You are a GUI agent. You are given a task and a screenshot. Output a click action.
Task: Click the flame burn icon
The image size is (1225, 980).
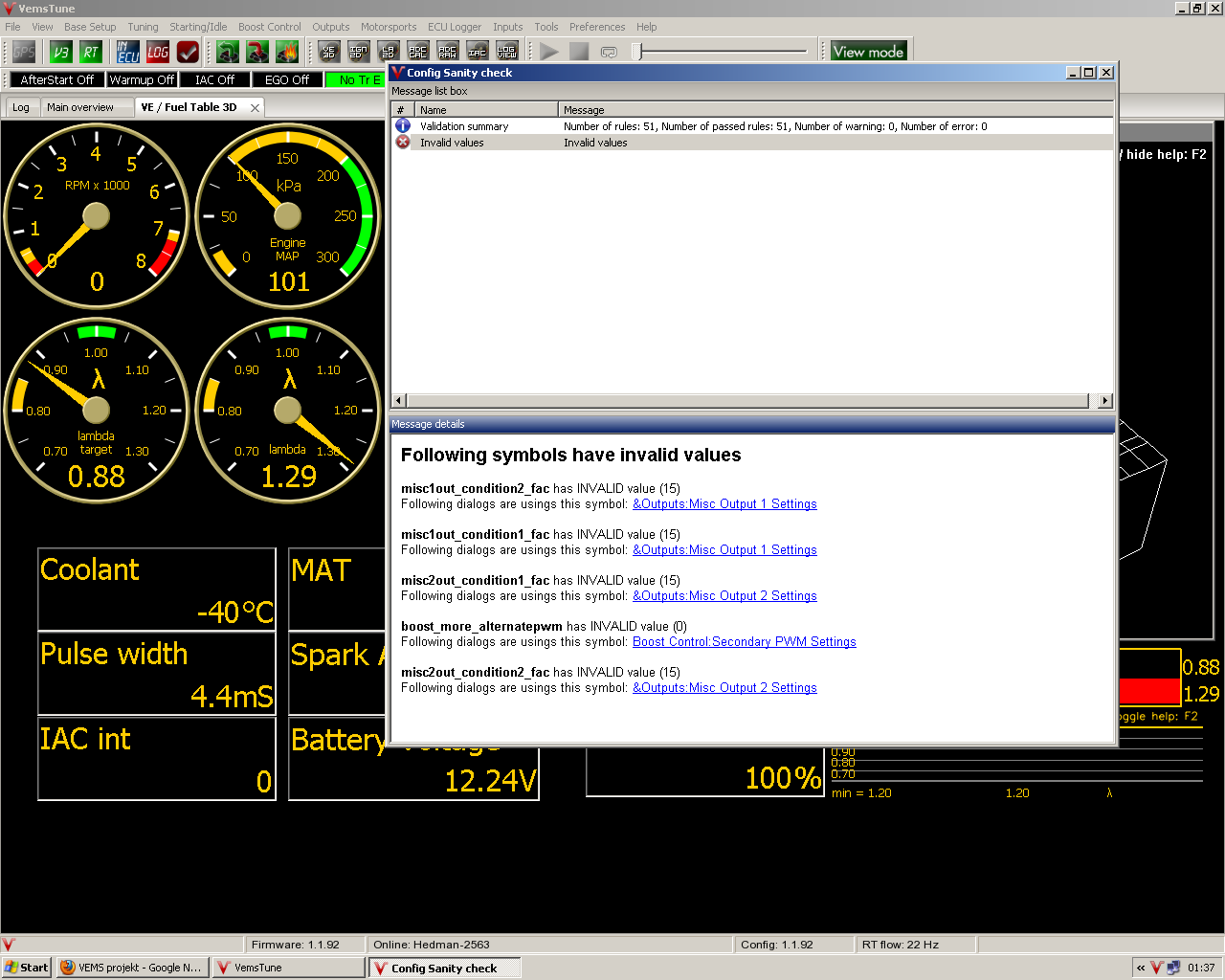287,52
